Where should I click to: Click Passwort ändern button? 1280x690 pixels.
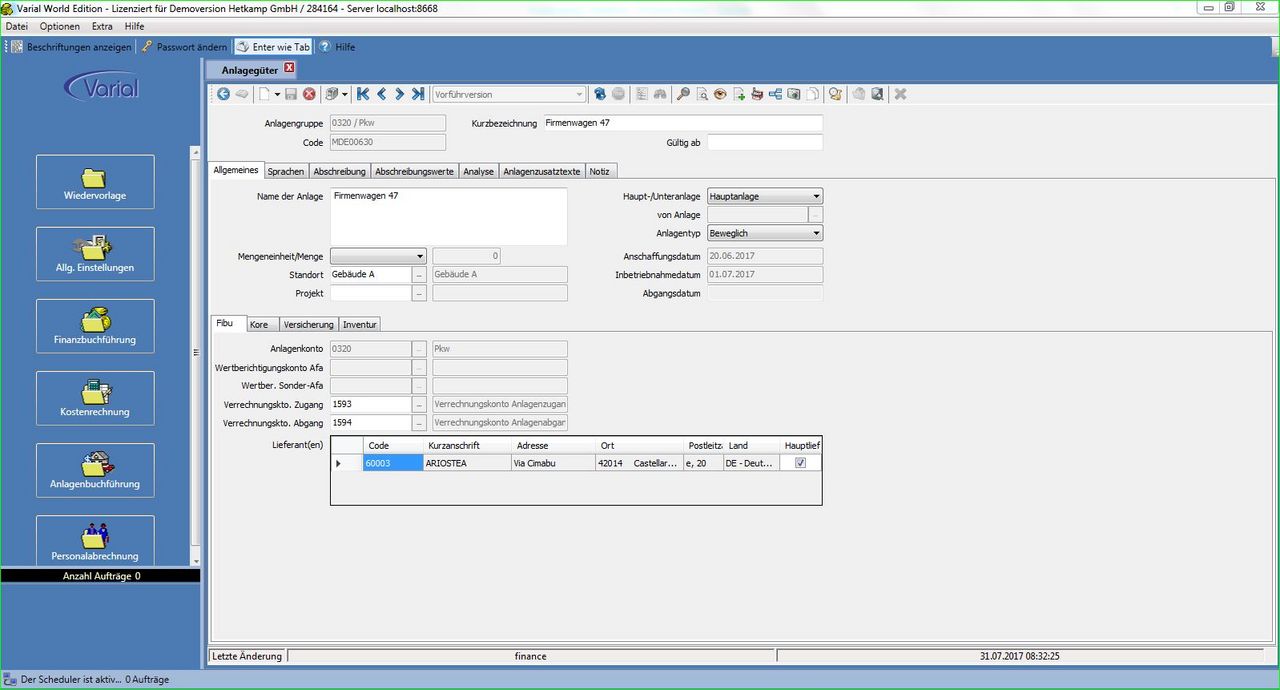click(x=184, y=47)
